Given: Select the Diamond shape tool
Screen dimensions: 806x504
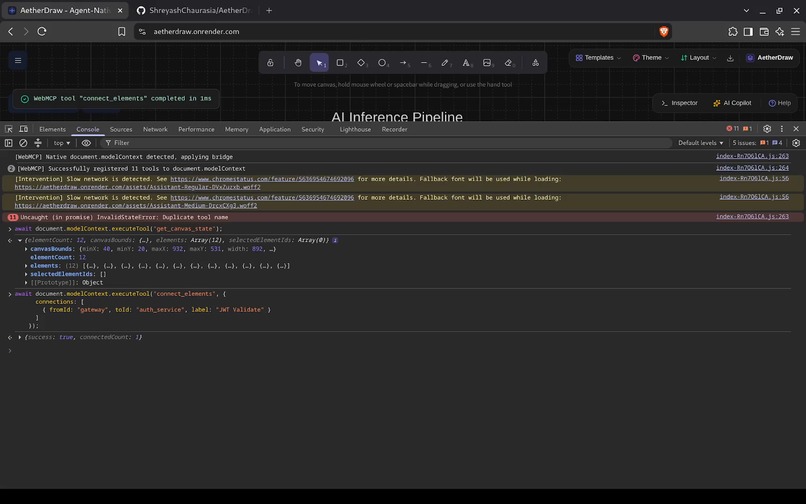Looking at the screenshot, I should [x=361, y=63].
